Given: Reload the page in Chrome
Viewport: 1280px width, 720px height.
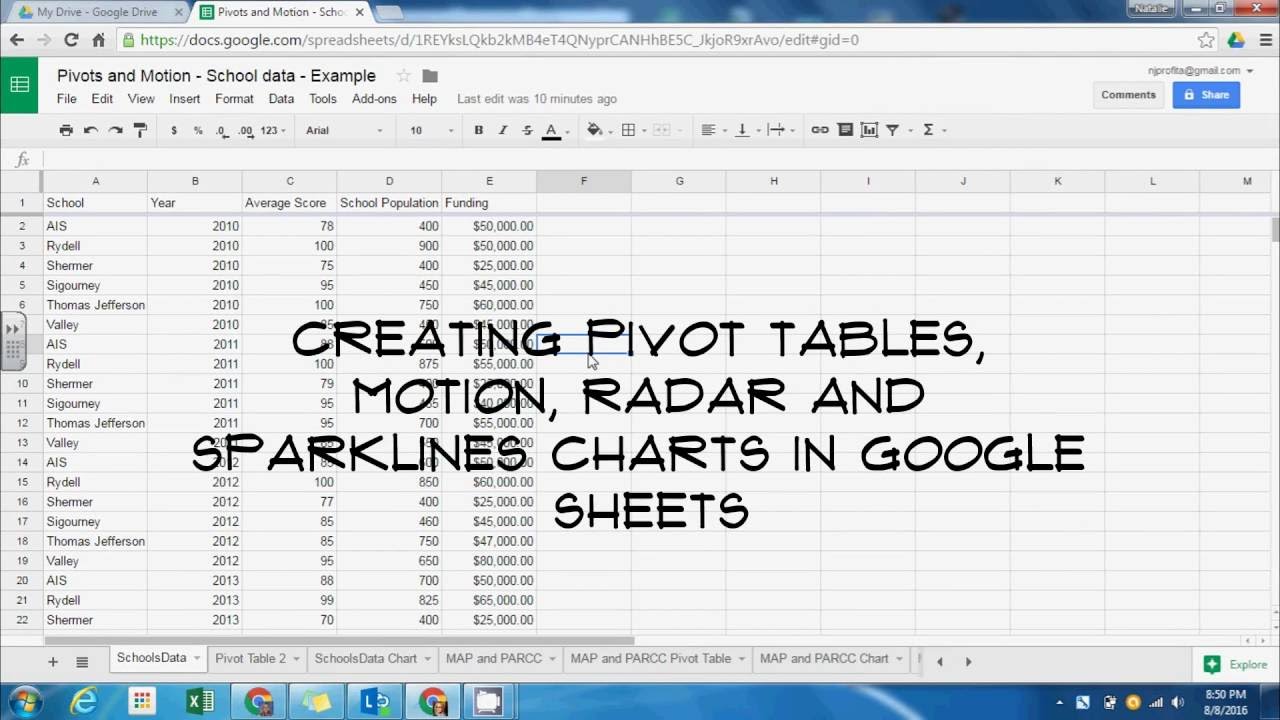Looking at the screenshot, I should pos(71,40).
